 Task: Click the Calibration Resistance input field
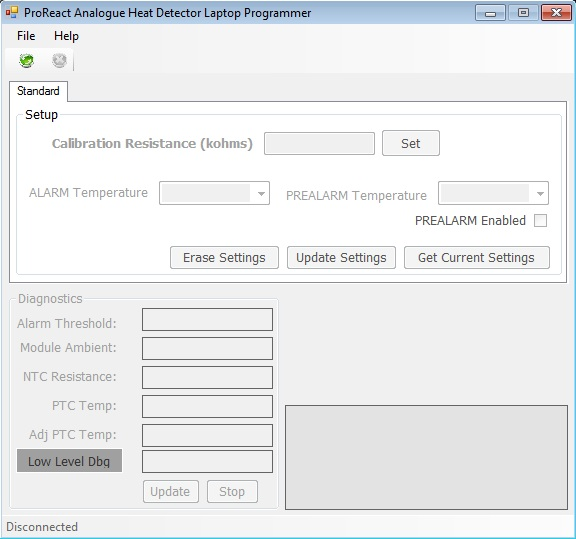(319, 143)
